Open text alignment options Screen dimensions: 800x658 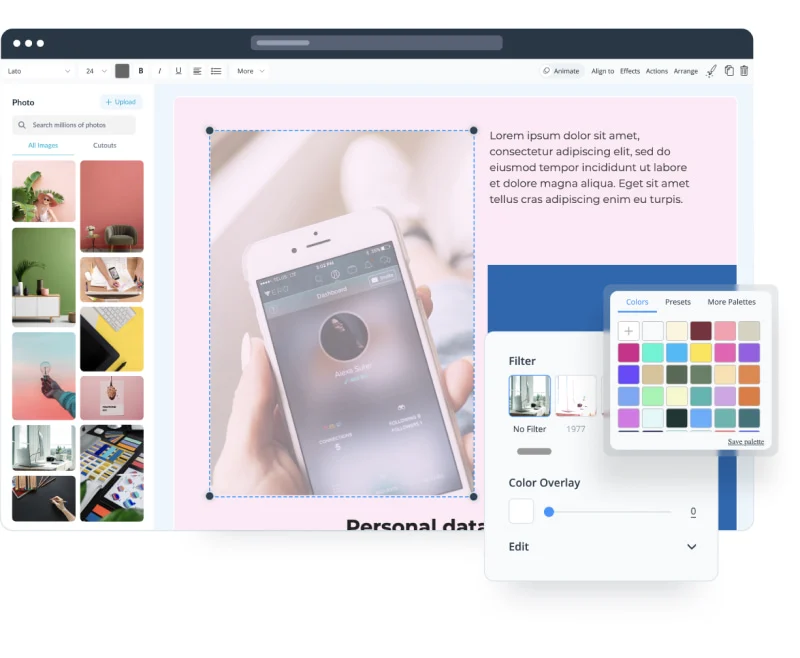(x=197, y=71)
